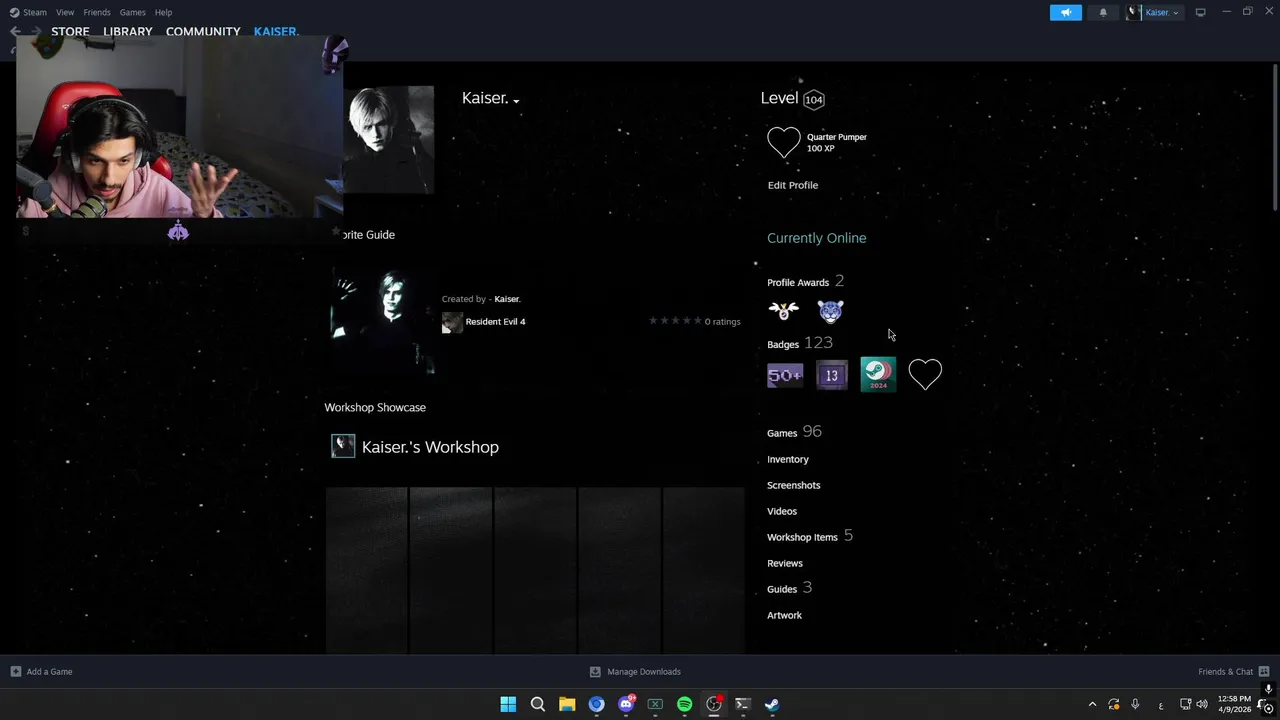Open Friends & Chat
The image size is (1280, 720).
pos(1233,672)
